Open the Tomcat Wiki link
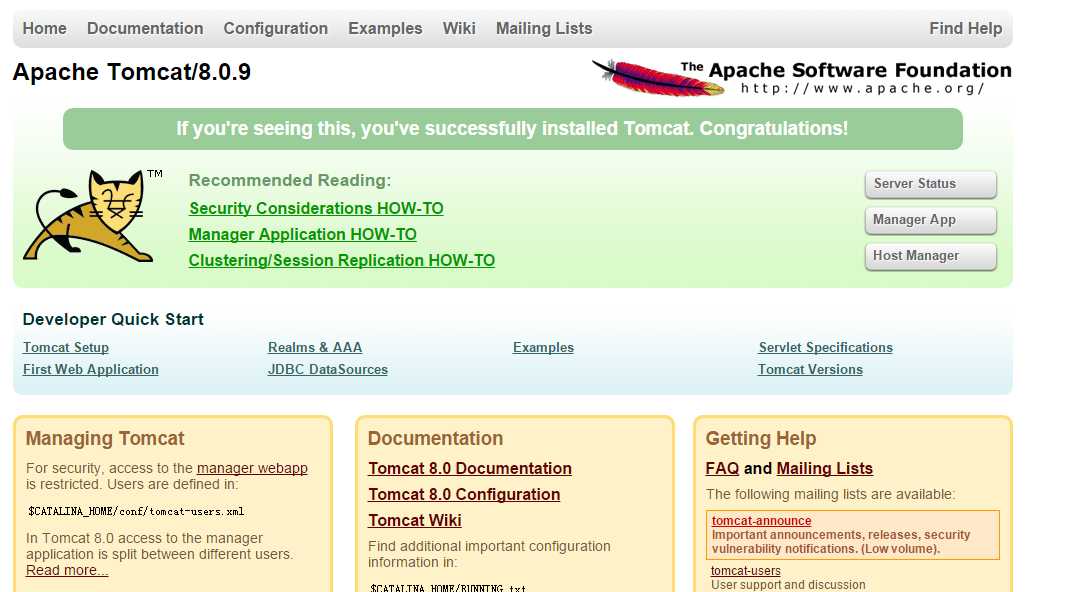Viewport: 1075px width, 592px height. 415,521
